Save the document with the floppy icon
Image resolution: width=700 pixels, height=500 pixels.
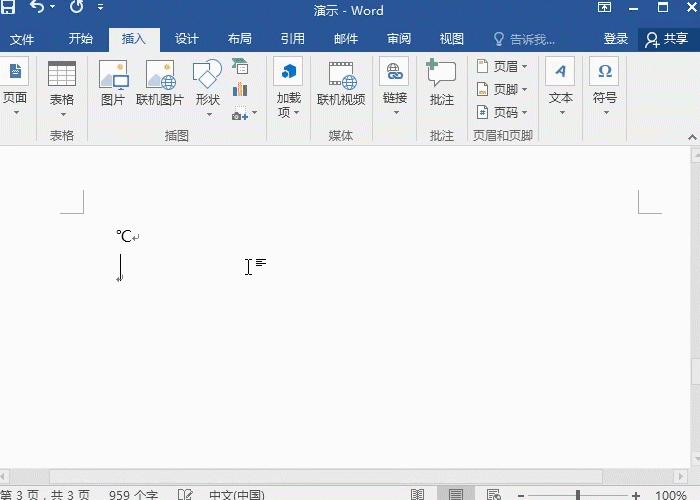point(8,7)
